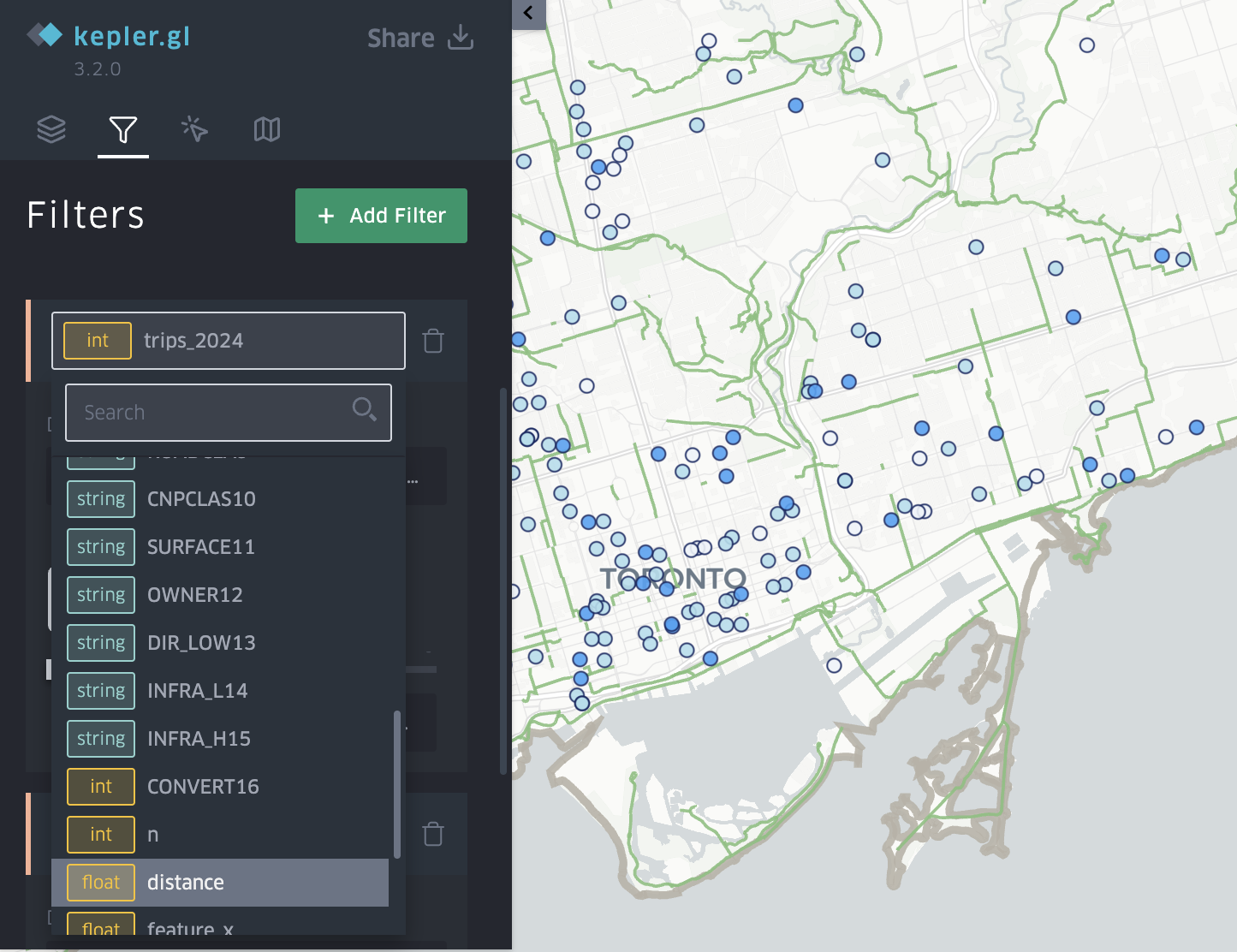This screenshot has height=952, width=1237.
Task: Click the Add Filter button
Action: (x=381, y=216)
